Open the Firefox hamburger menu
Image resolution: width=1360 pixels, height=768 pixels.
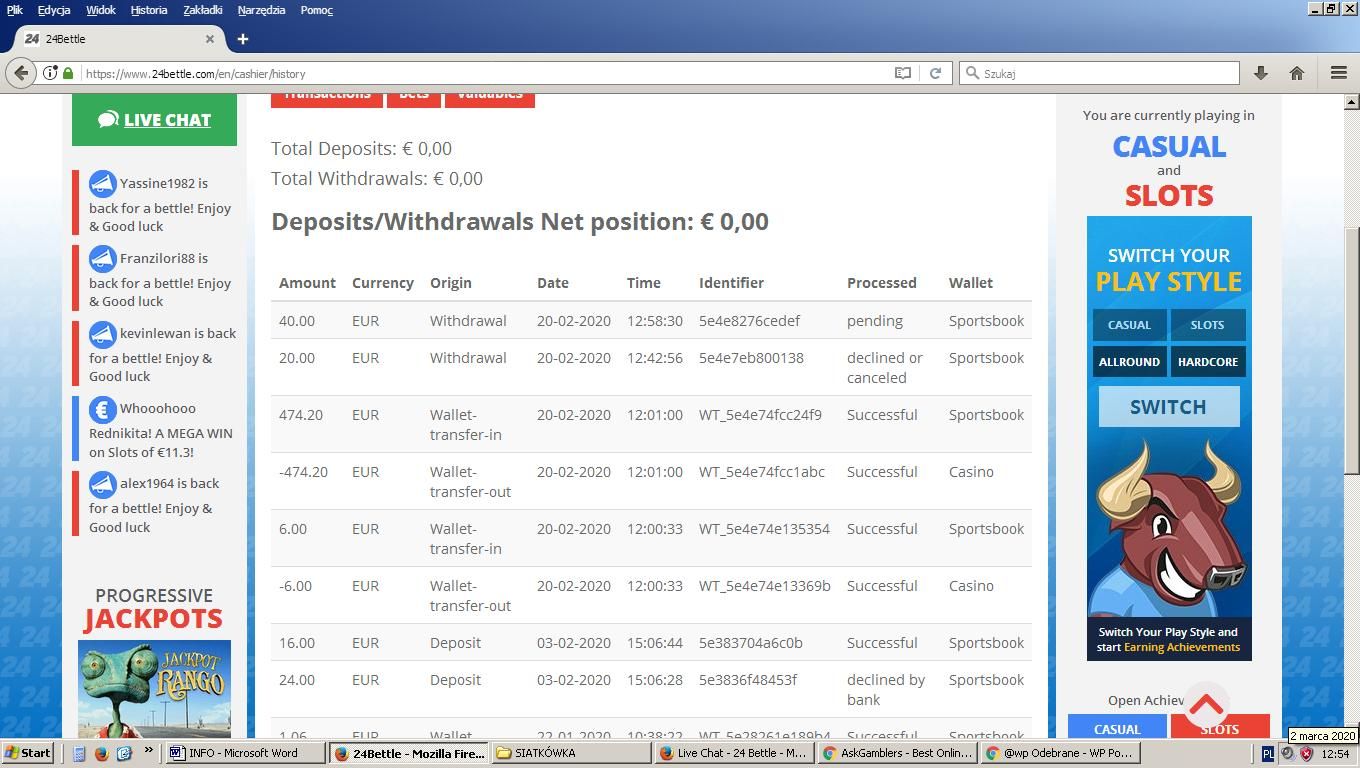pos(1339,73)
